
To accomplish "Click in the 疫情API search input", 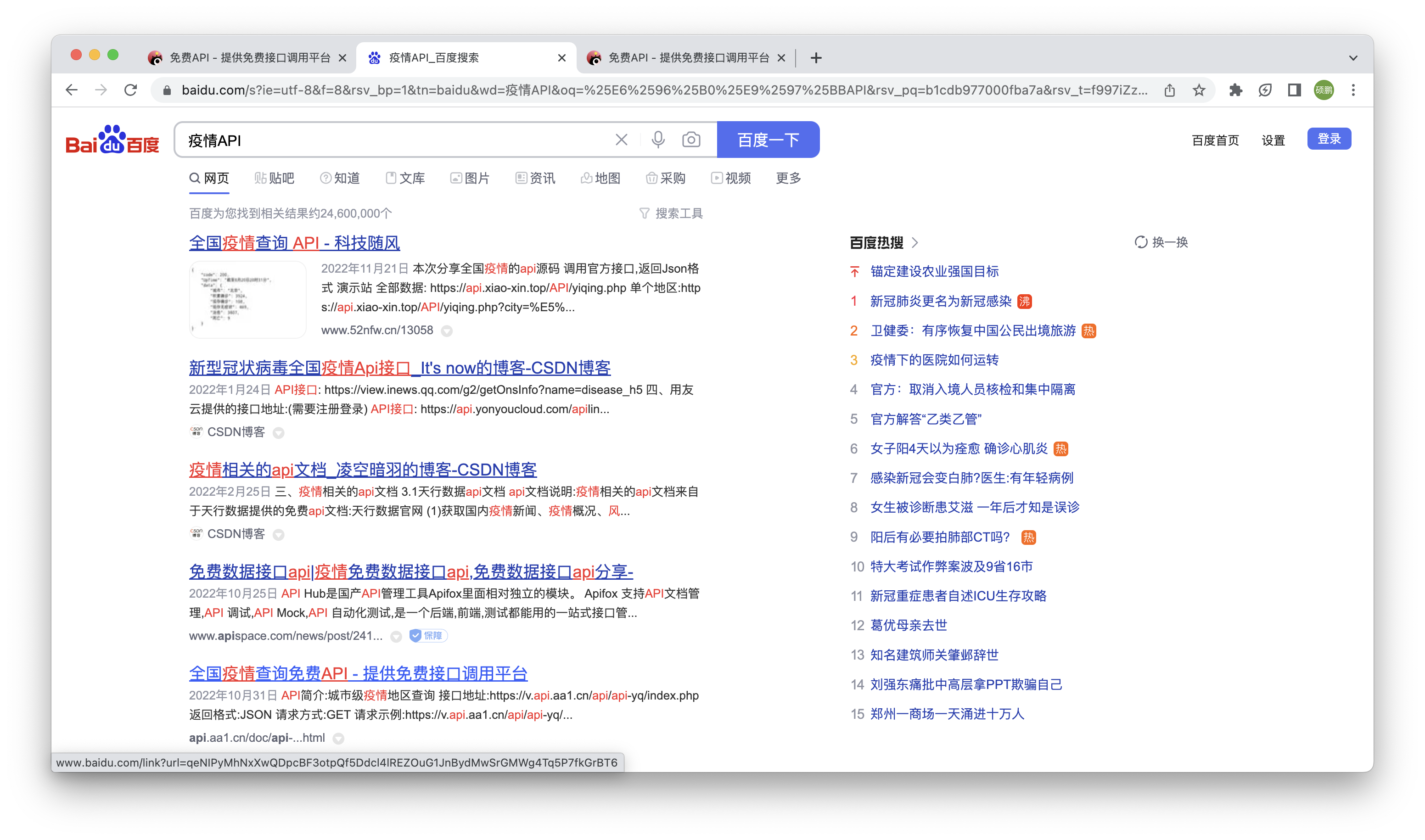I will [396, 140].
